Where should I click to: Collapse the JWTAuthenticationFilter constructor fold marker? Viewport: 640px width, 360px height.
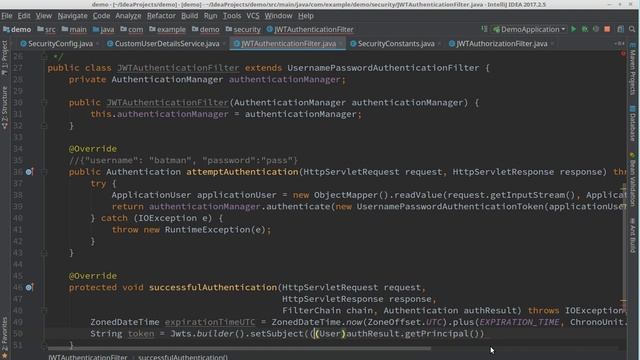tap(44, 102)
